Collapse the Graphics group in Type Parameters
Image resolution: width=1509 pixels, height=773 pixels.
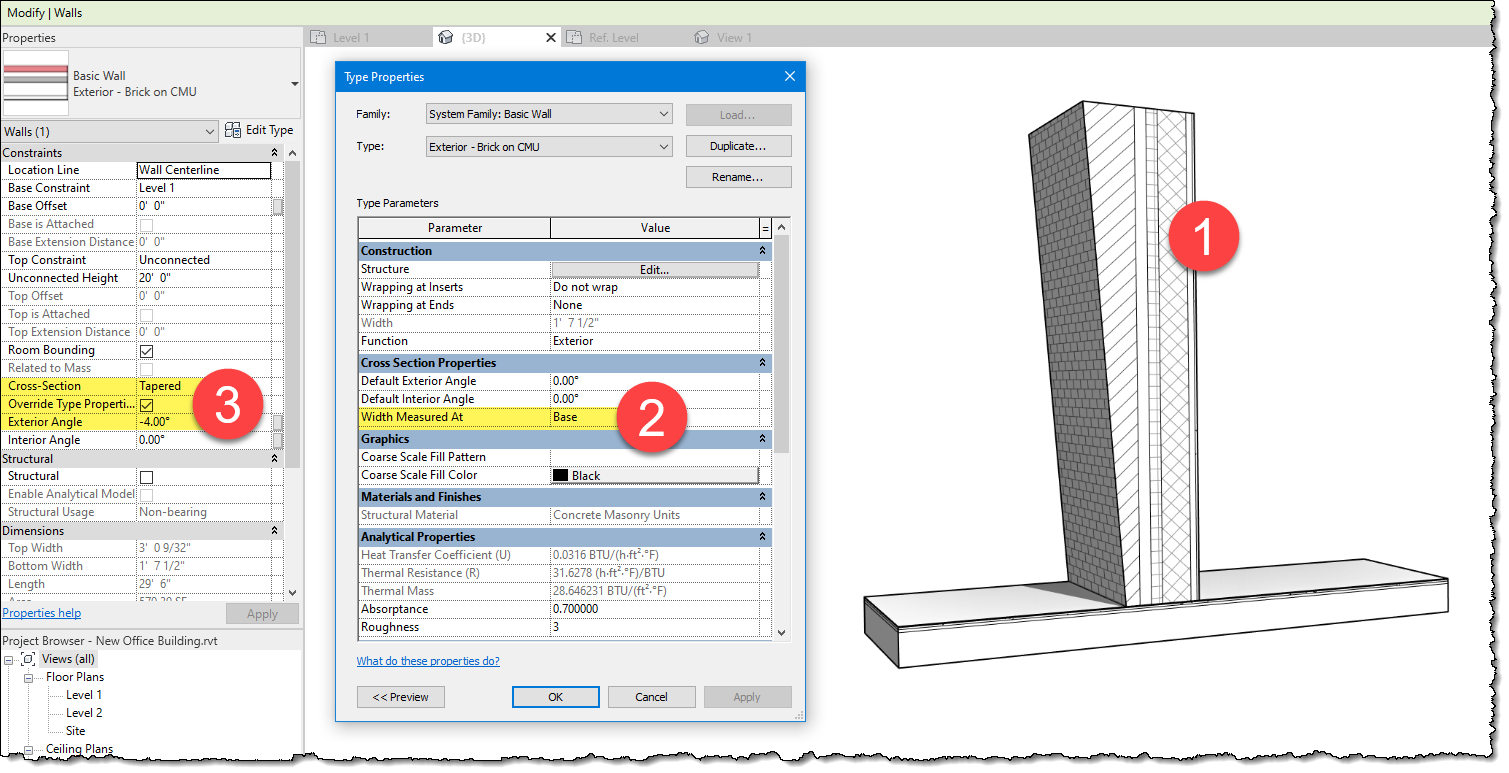click(763, 439)
